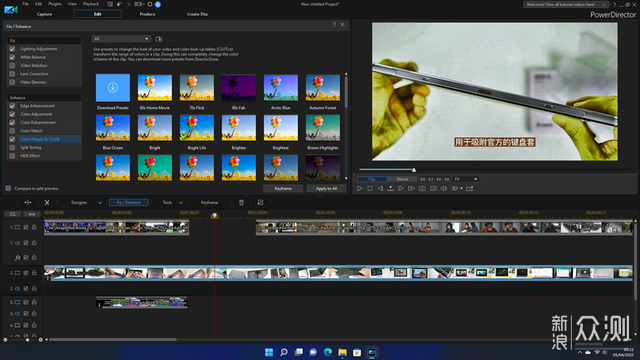640x360 pixels.
Task: Enable Video Denoise checkbox
Action: click(x=12, y=82)
